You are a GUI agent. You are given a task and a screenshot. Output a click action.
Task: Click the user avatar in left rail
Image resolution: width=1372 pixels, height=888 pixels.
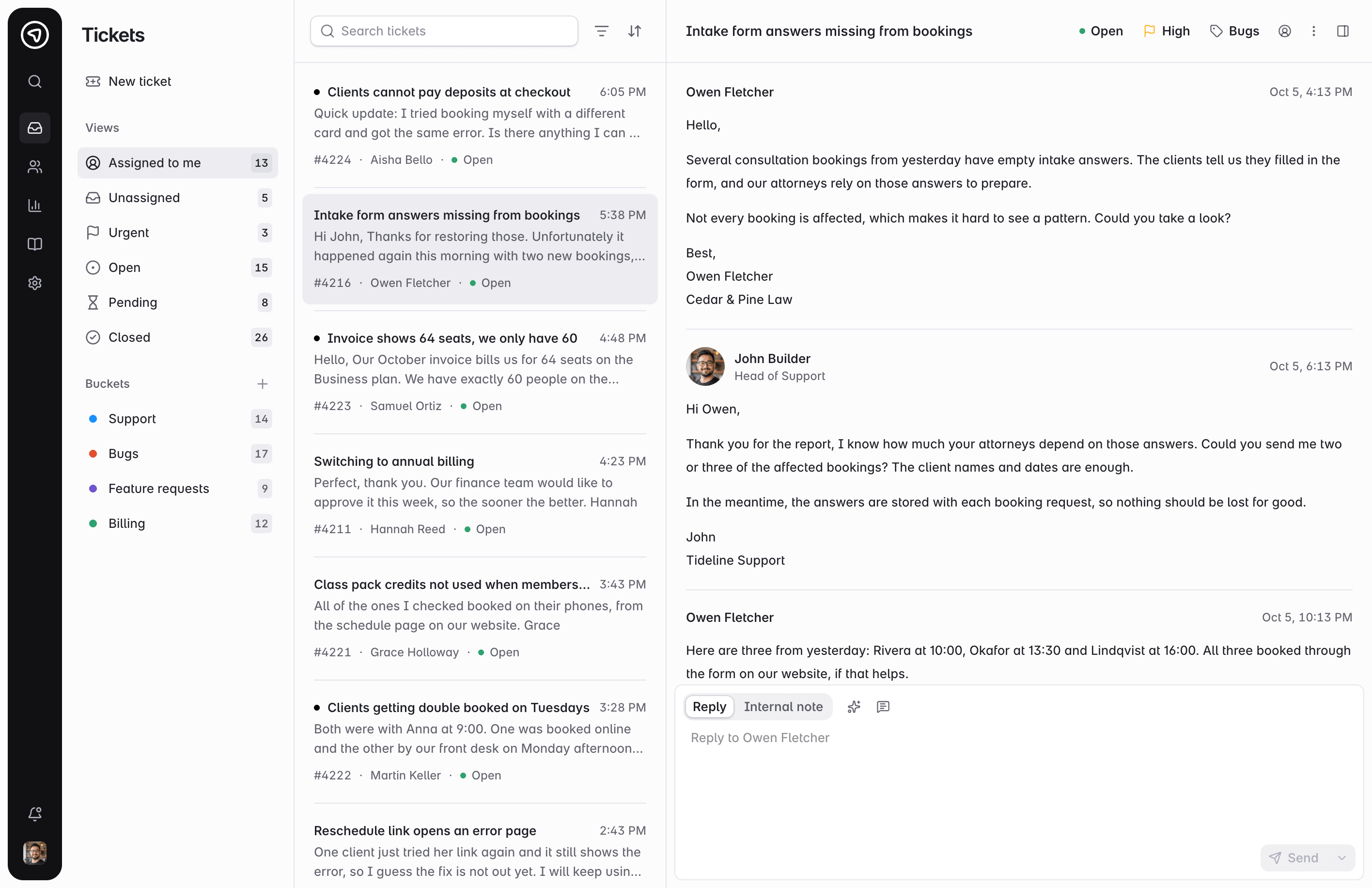(34, 853)
